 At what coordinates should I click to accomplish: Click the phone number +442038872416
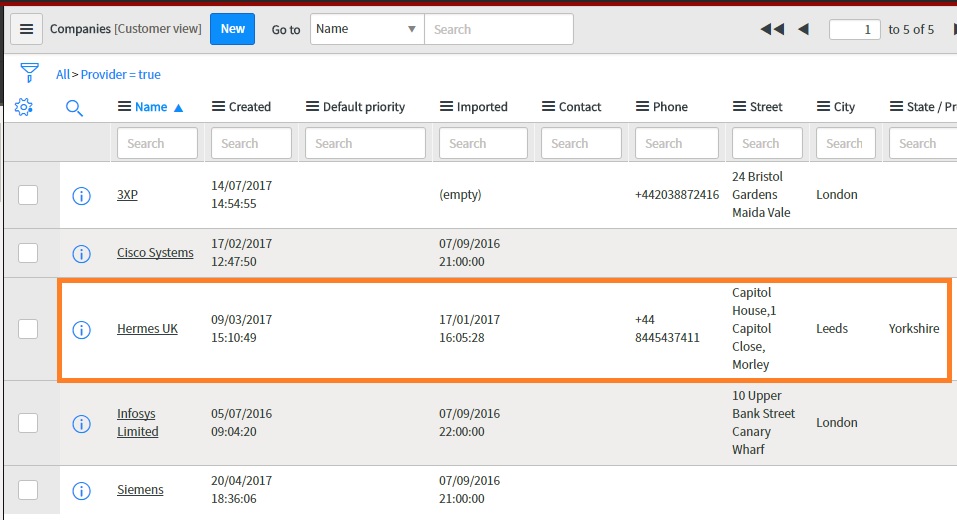pyautogui.click(x=677, y=195)
